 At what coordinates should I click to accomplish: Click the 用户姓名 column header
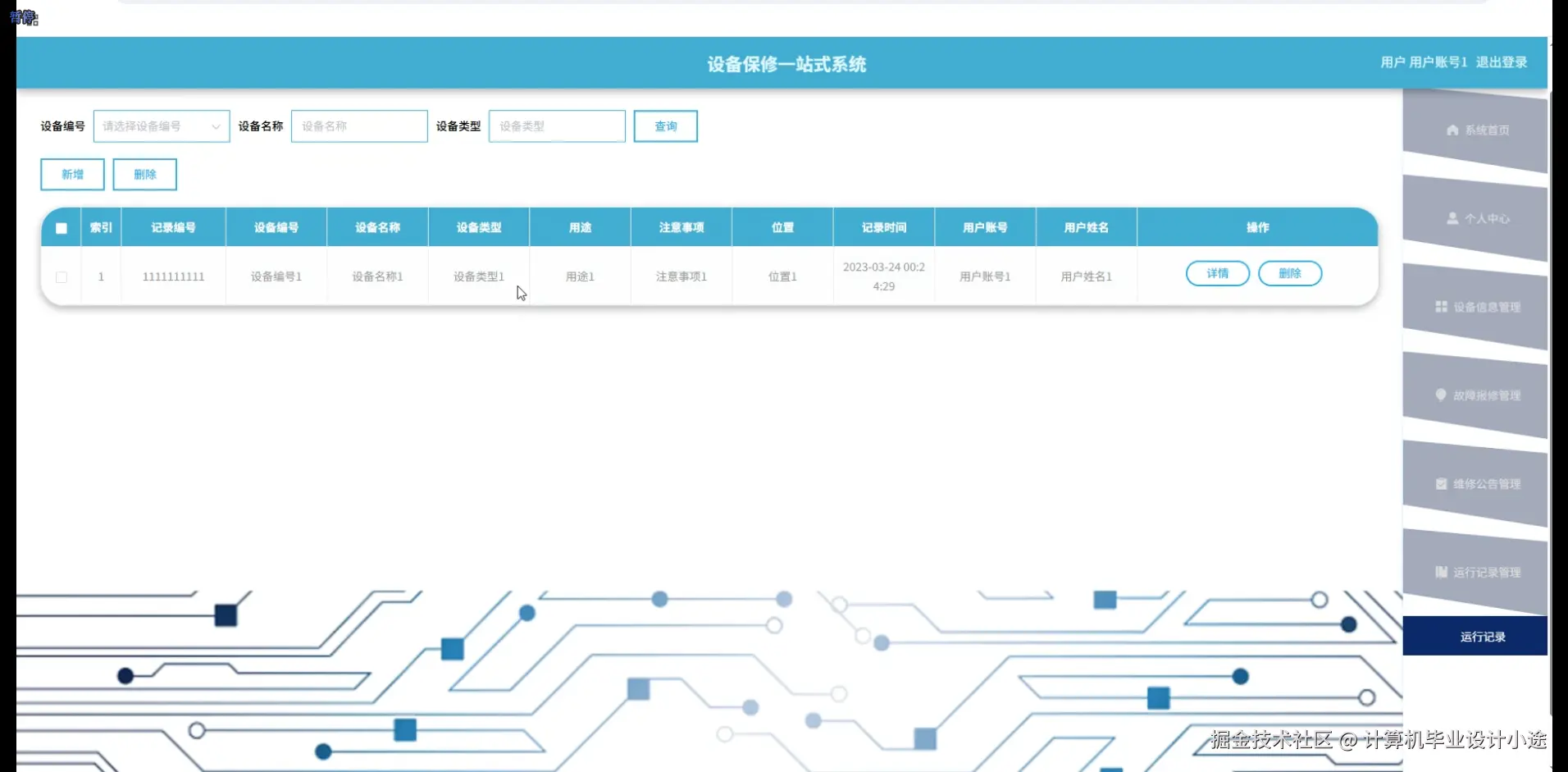(1086, 227)
